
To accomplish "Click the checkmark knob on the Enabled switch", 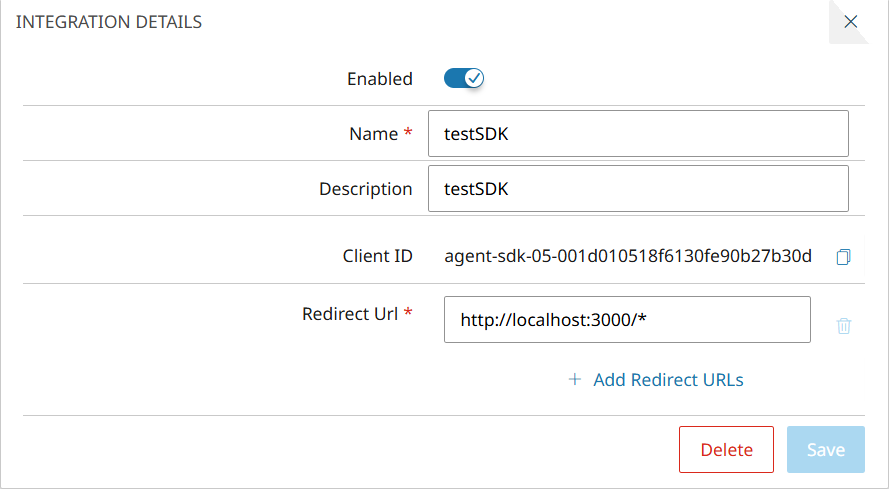I will pos(474,78).
